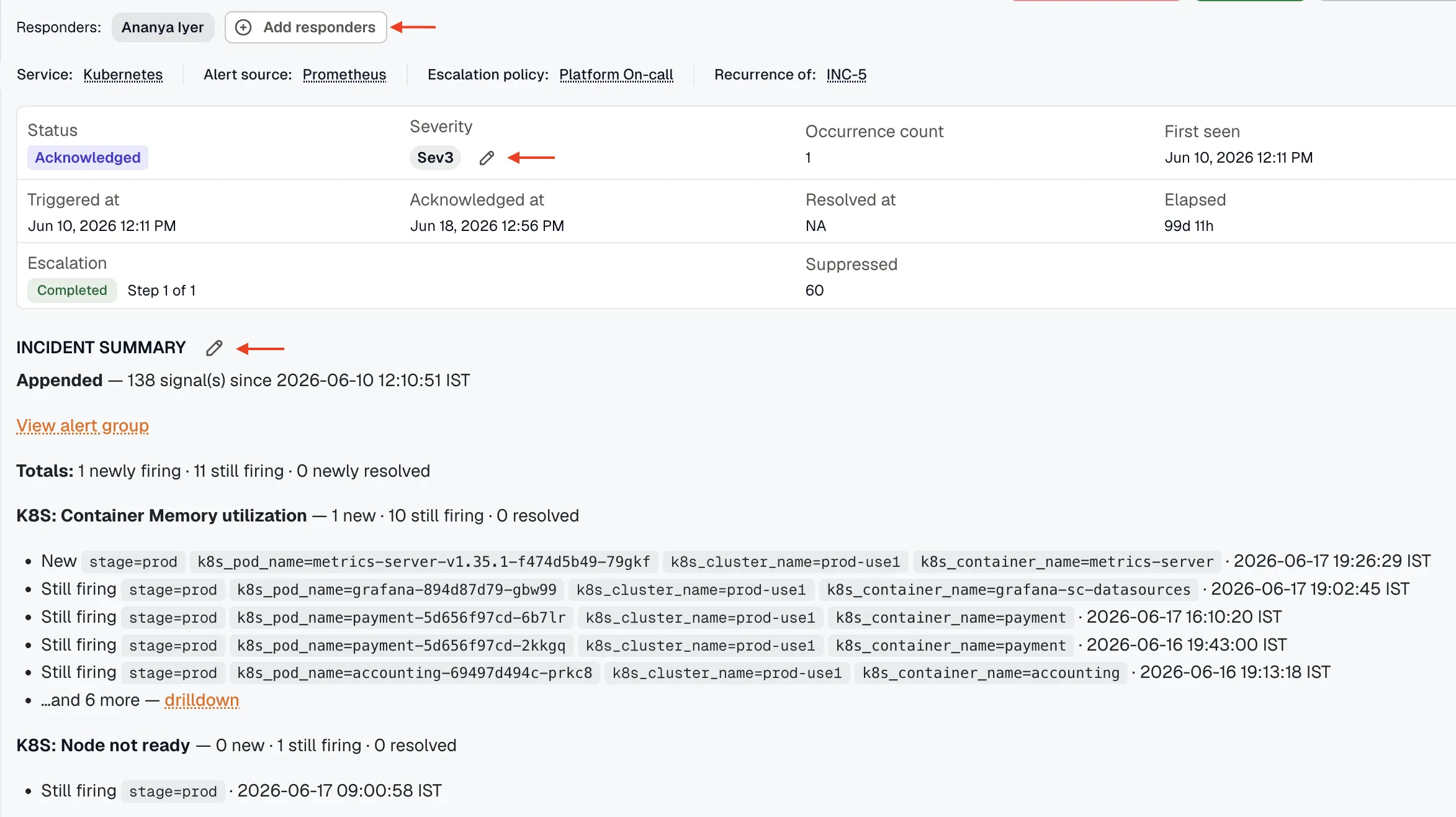Viewport: 1456px width, 817px height.
Task: Click the K8S: Container Memory utilization heading
Action: click(161, 516)
